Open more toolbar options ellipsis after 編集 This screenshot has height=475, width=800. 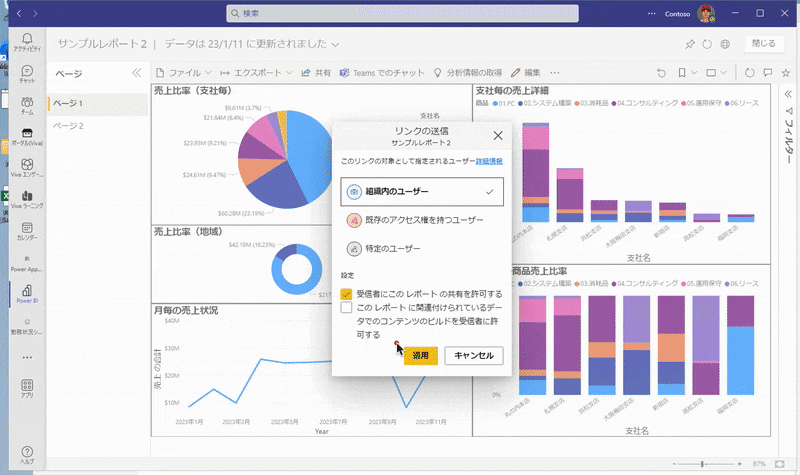(x=555, y=73)
